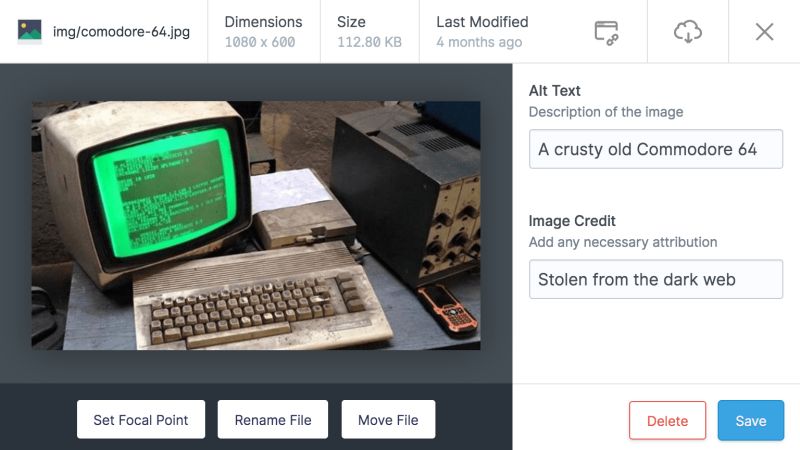Click the Size 112.80 KB info
The height and width of the screenshot is (450, 800).
click(369, 32)
